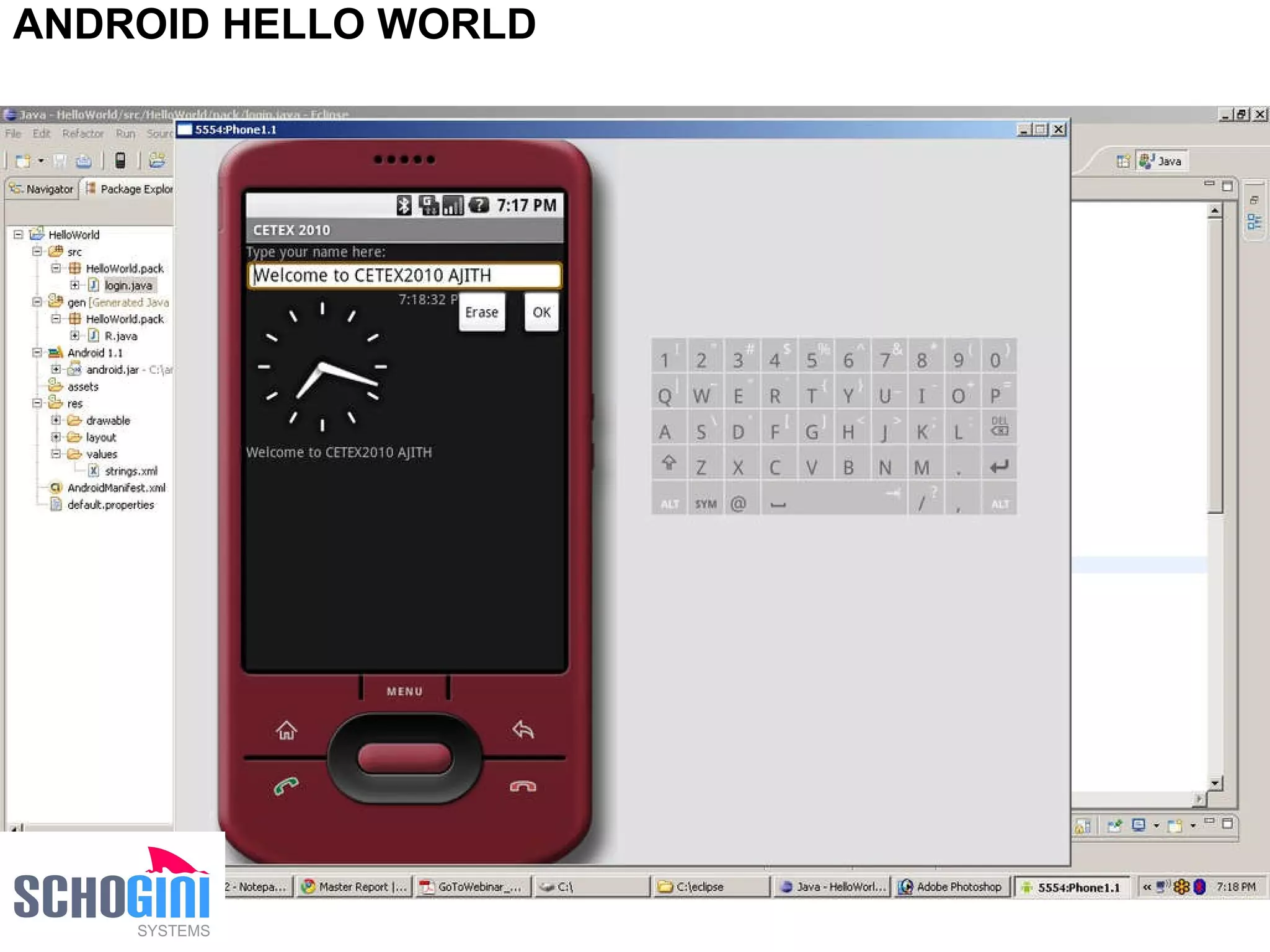Expand the login.java tree node
The image size is (1270, 952).
coord(74,285)
